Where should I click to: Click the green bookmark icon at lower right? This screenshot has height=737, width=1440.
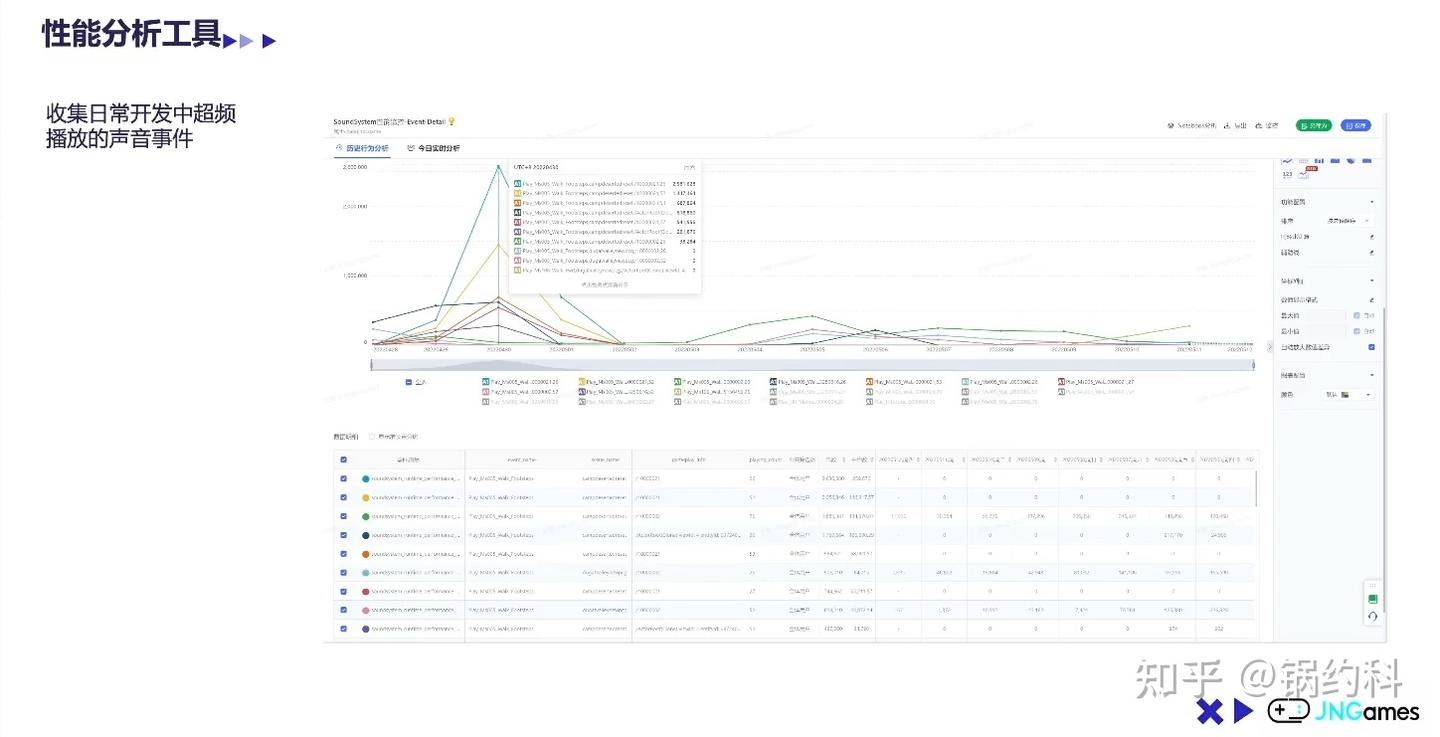click(1373, 599)
